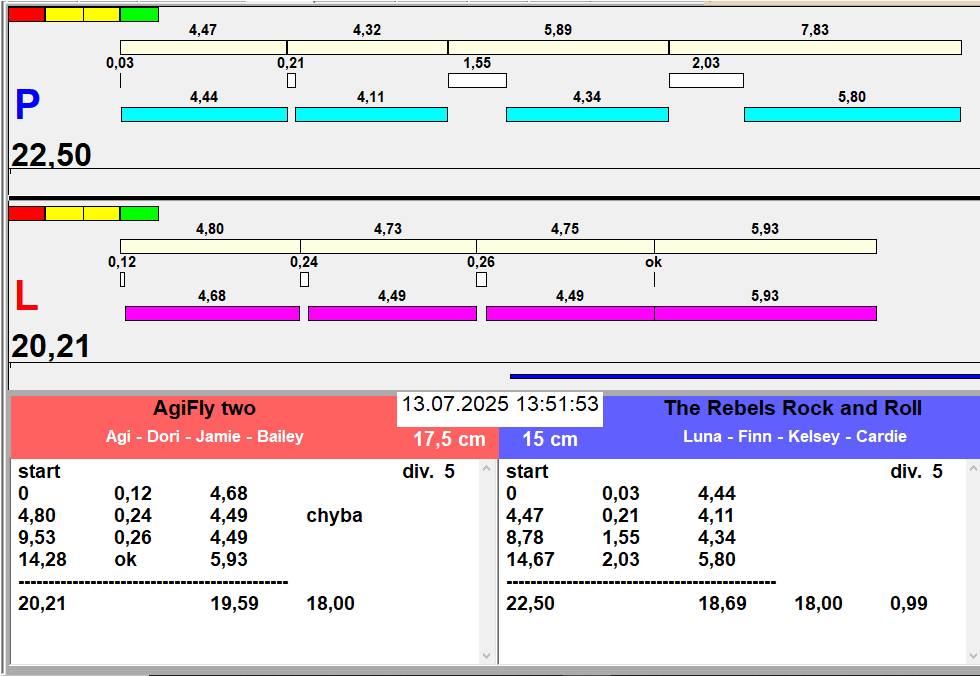Select the cream segment under 4,32
Screen dimensions: 980x676
click(368, 47)
